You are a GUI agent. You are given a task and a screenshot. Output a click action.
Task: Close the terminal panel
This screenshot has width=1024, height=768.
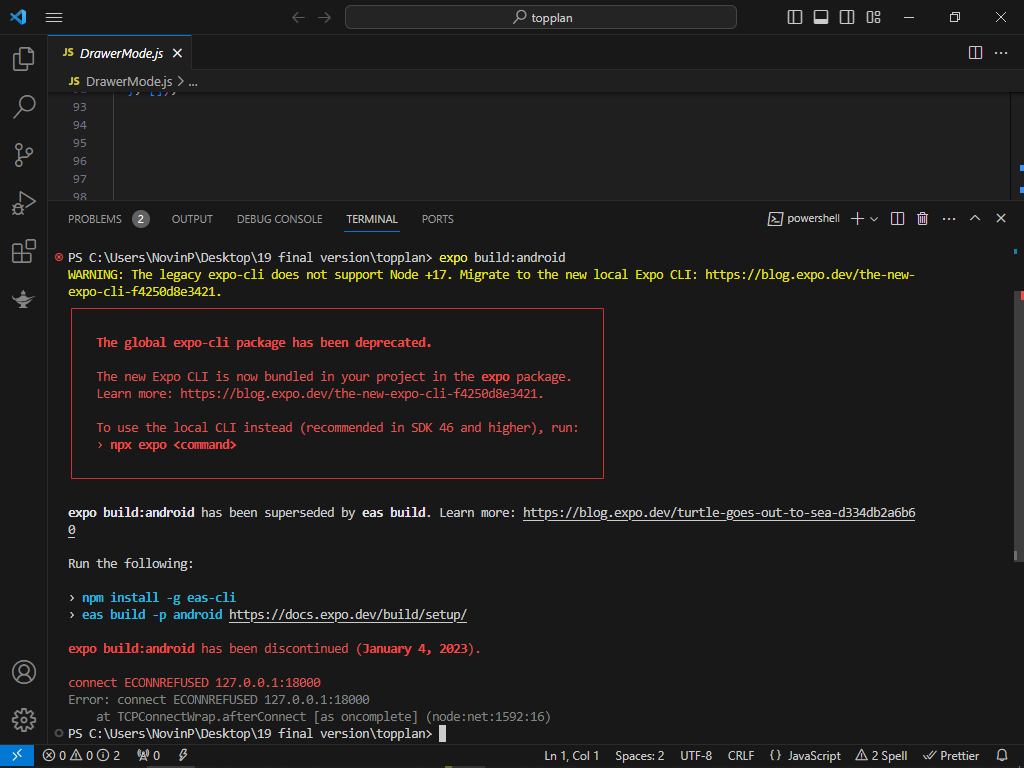point(1000,219)
